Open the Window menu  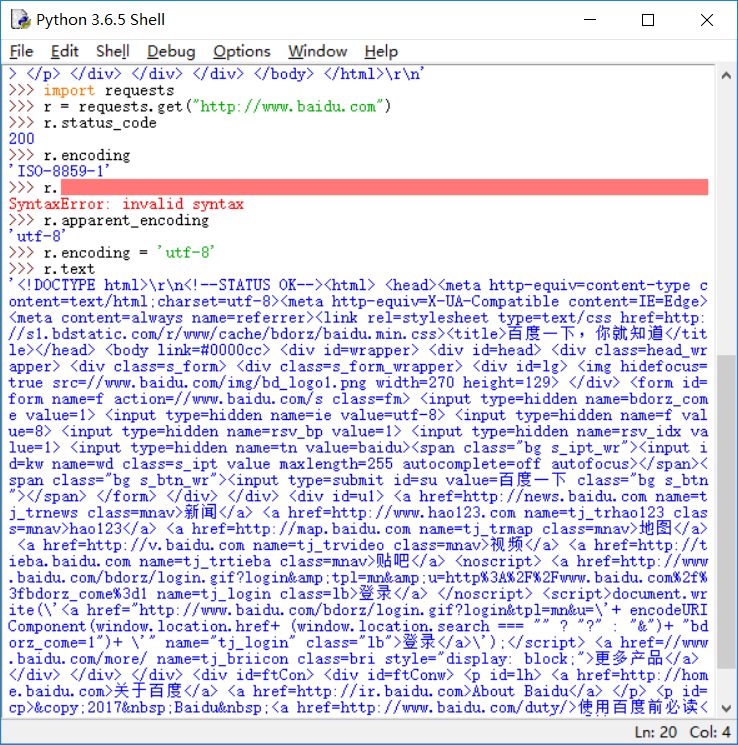[317, 51]
